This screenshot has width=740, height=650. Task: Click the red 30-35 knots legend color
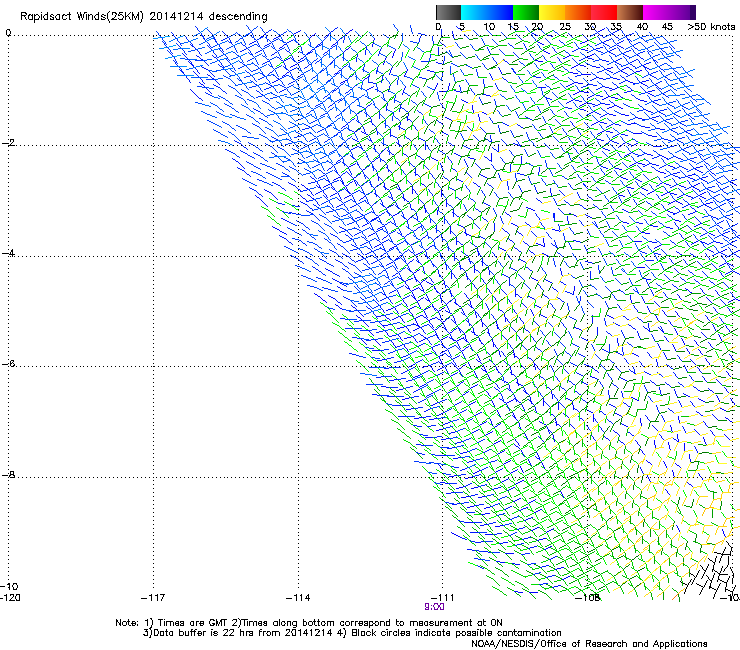[x=604, y=12]
